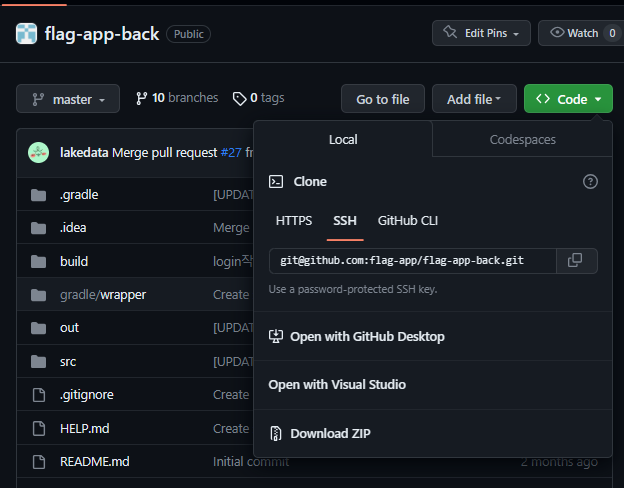Open the flag-app-back repository title link

102,34
